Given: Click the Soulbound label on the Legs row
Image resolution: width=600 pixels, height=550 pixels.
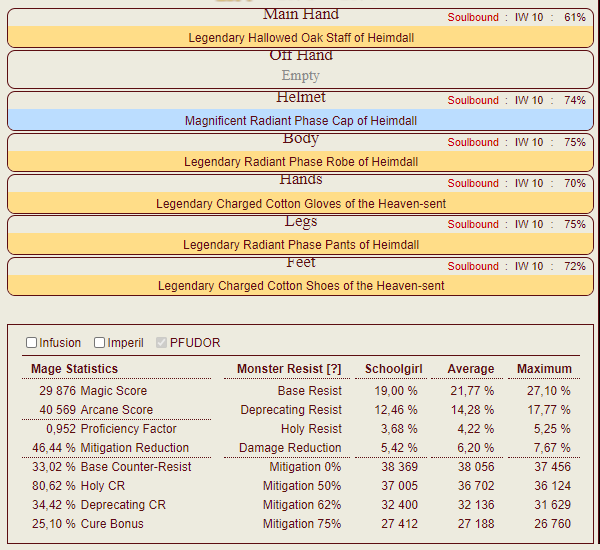Looking at the screenshot, I should (x=473, y=224).
